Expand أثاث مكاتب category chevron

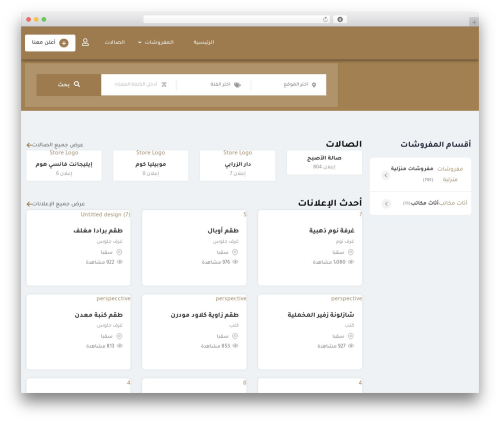pyautogui.click(x=386, y=203)
